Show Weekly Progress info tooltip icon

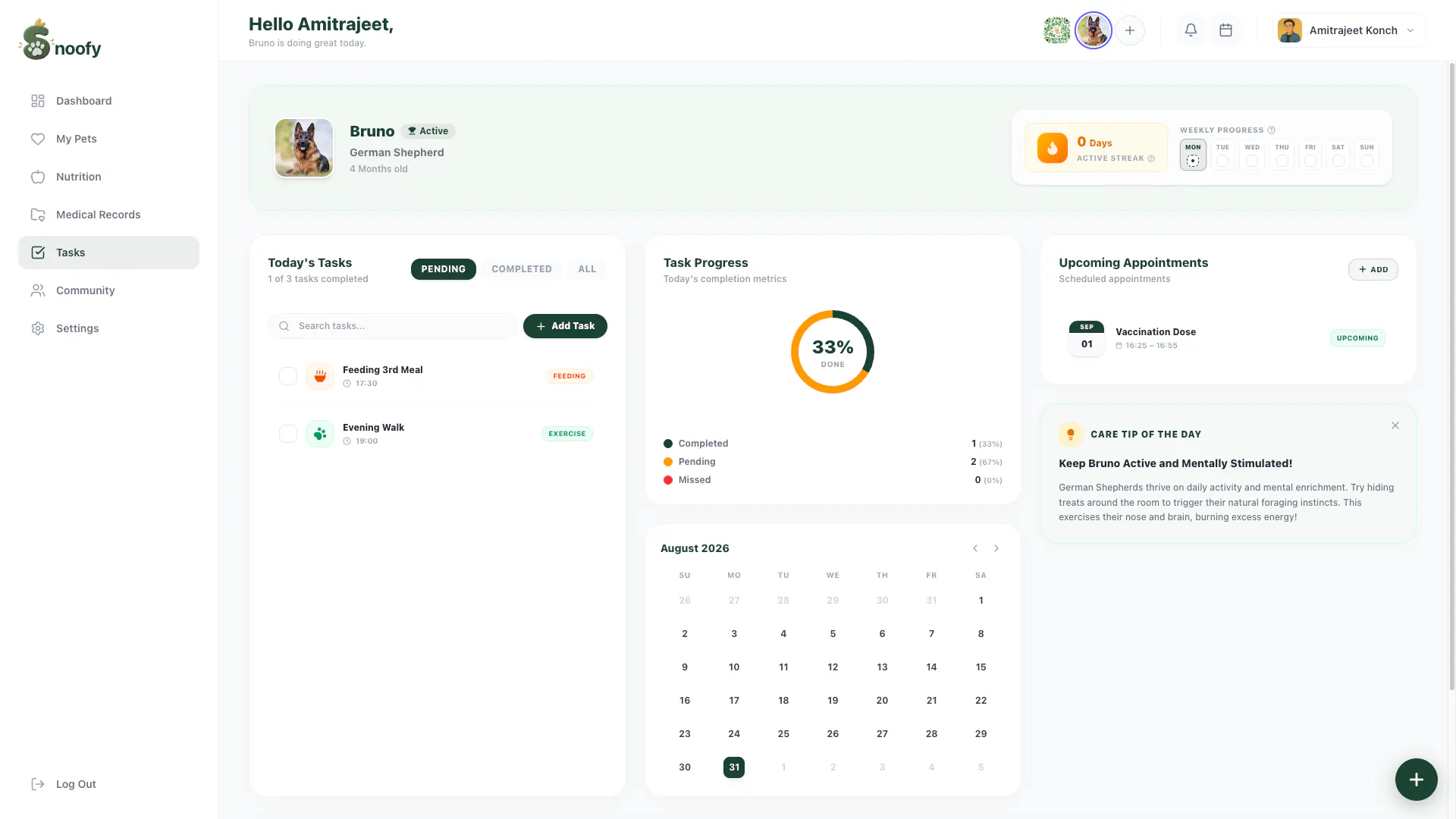click(1272, 130)
